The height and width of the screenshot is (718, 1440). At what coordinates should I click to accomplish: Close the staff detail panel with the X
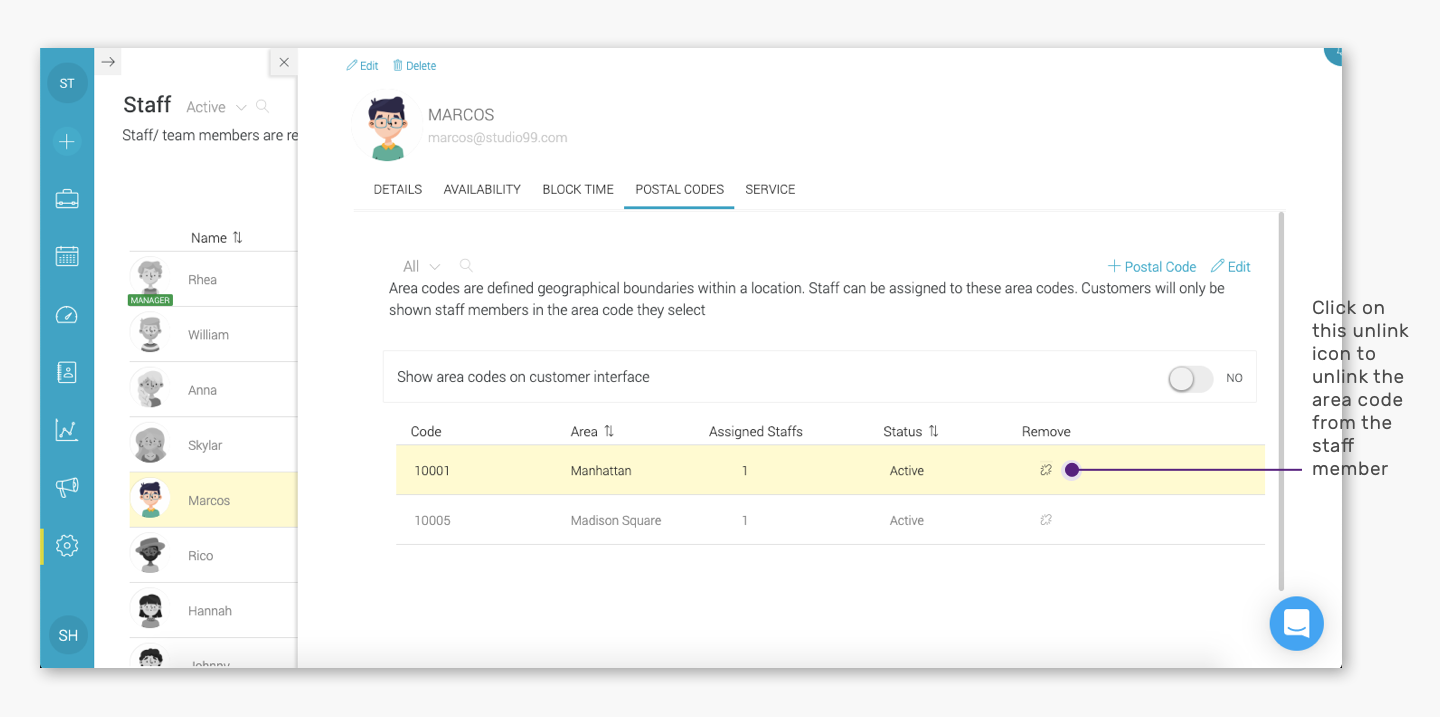(284, 62)
